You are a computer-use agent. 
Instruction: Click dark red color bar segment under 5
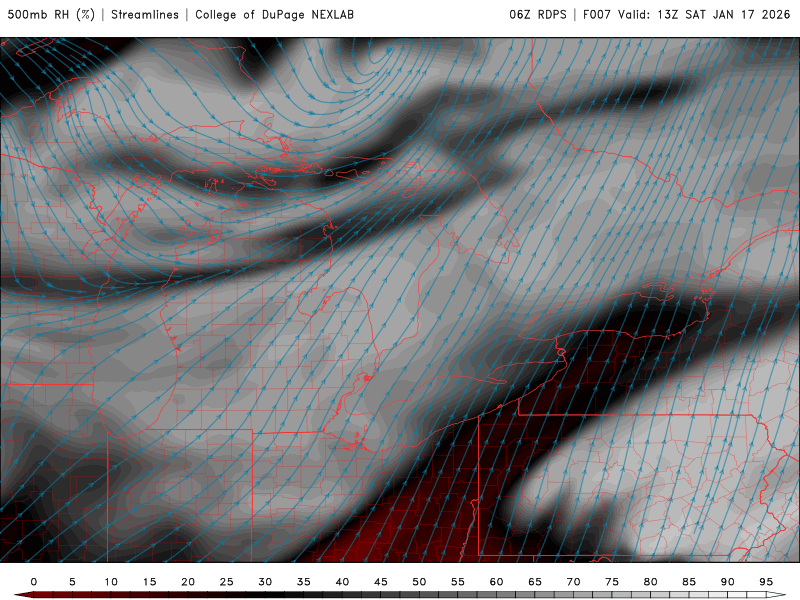pyautogui.click(x=82, y=595)
